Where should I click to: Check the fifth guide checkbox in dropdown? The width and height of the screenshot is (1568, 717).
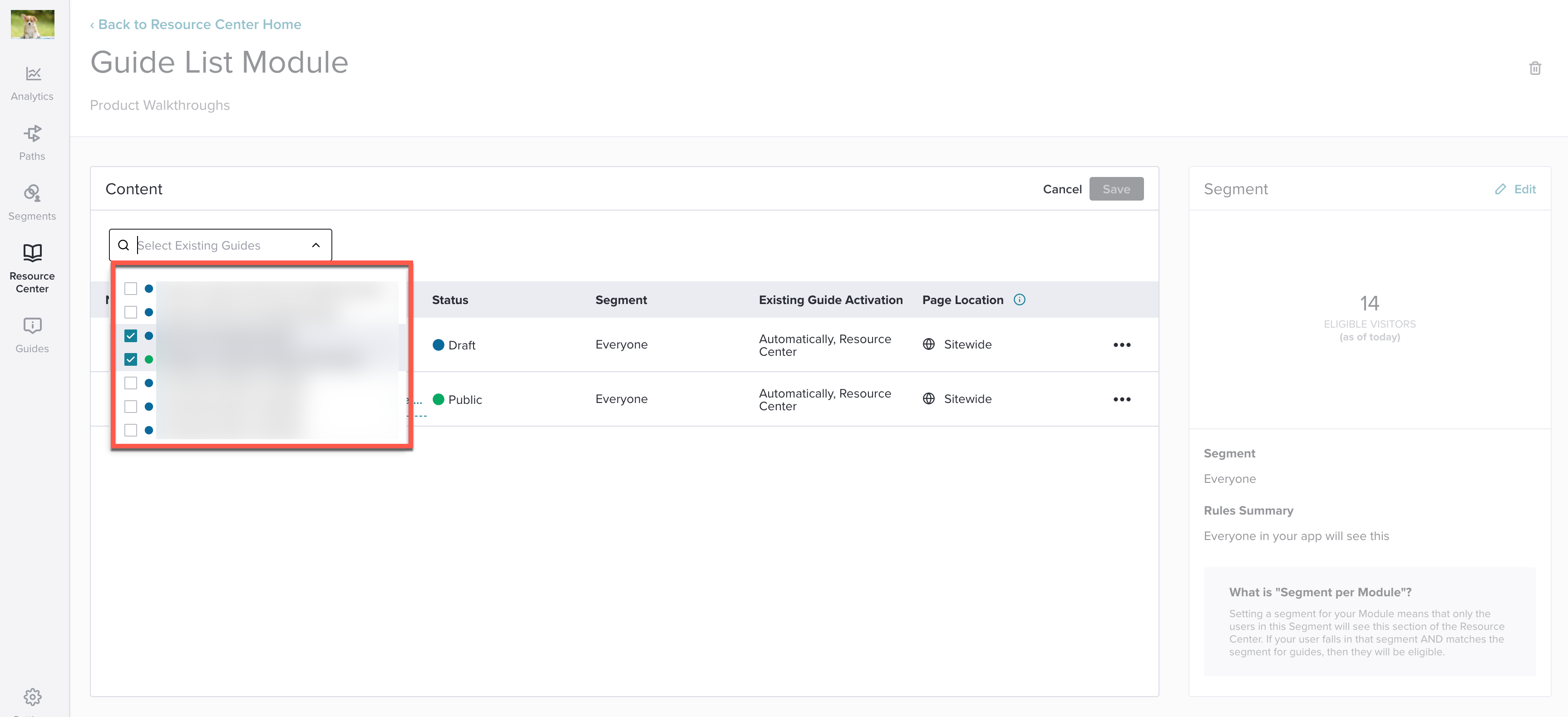pyautogui.click(x=130, y=383)
